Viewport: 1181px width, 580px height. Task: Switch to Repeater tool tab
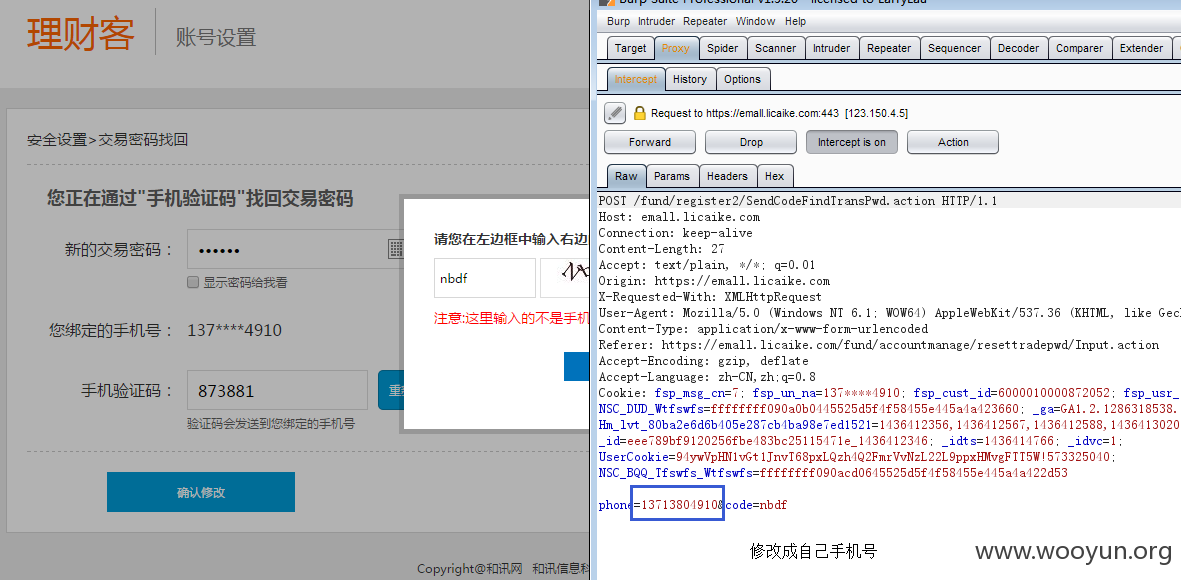click(x=889, y=48)
